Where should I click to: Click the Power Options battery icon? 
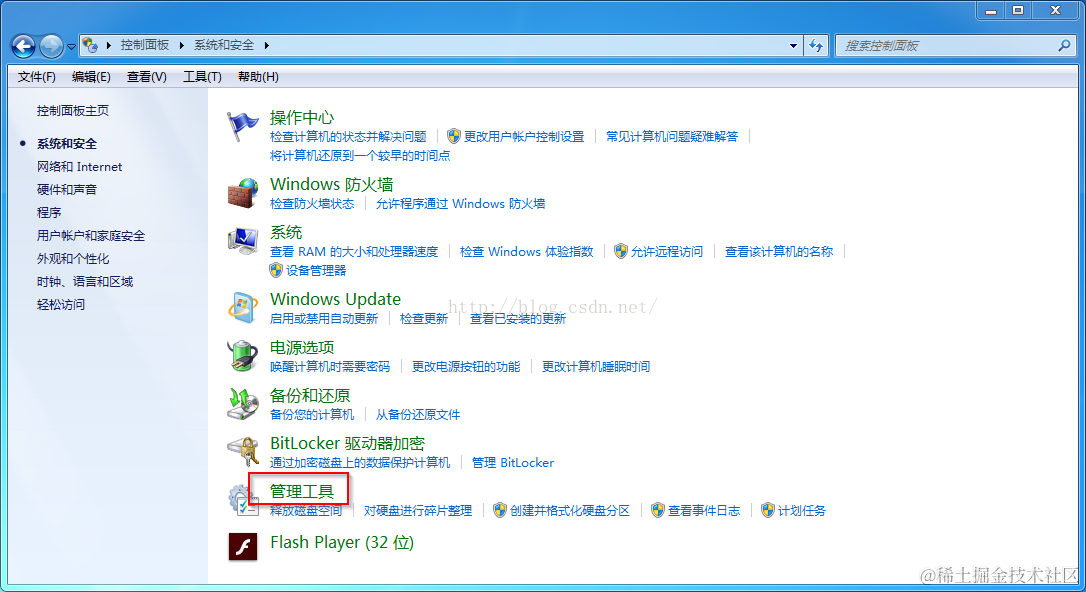click(242, 356)
